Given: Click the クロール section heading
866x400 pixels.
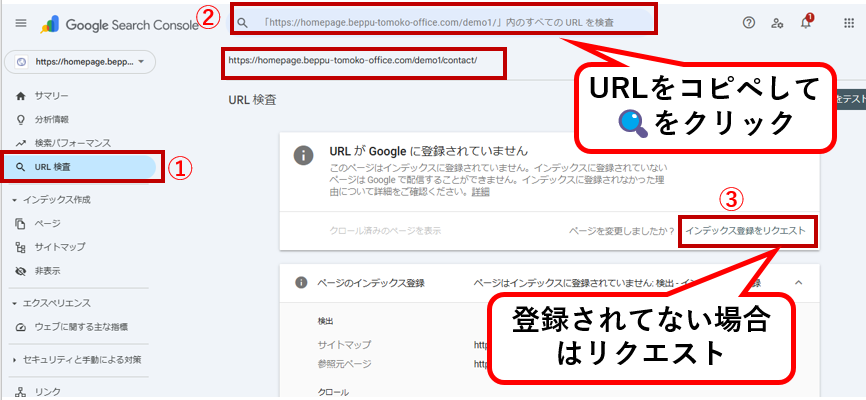Looking at the screenshot, I should coord(333,392).
